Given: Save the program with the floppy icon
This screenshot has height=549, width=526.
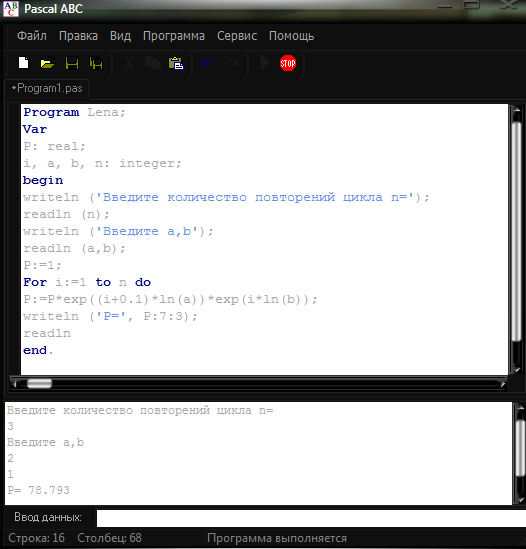Looking at the screenshot, I should tap(72, 64).
